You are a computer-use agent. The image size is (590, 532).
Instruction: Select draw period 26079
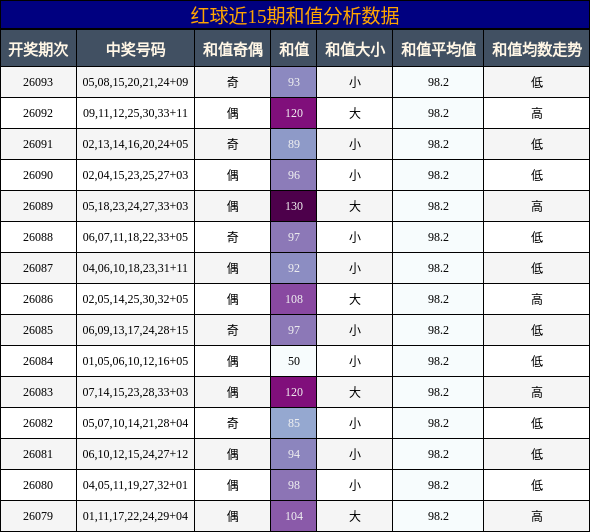(x=38, y=516)
